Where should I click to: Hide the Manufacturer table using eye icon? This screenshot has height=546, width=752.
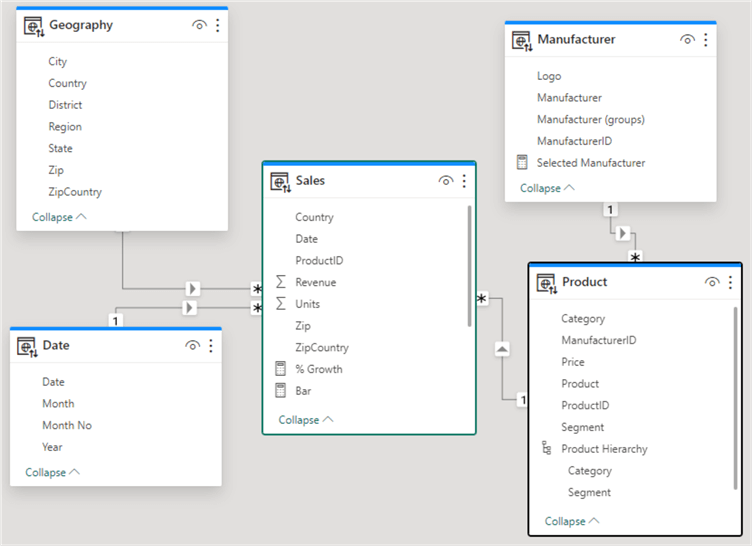(x=687, y=40)
